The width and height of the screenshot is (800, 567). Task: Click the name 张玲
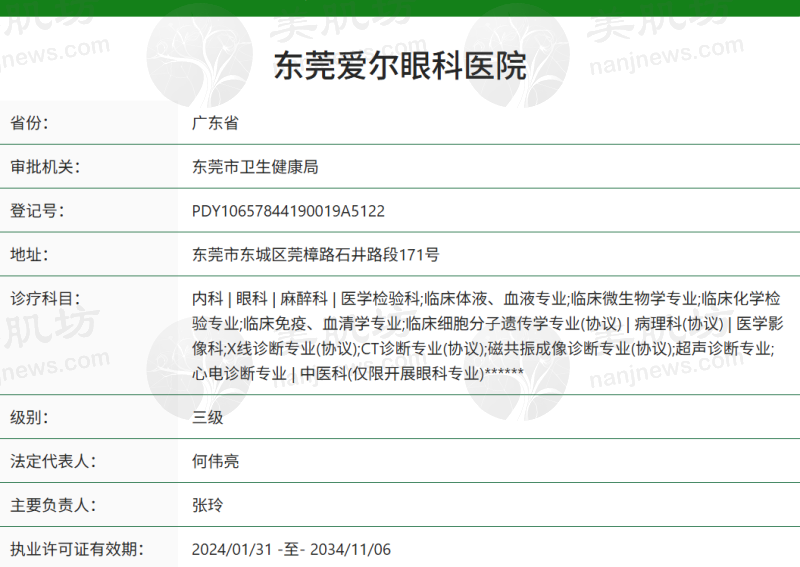208,505
